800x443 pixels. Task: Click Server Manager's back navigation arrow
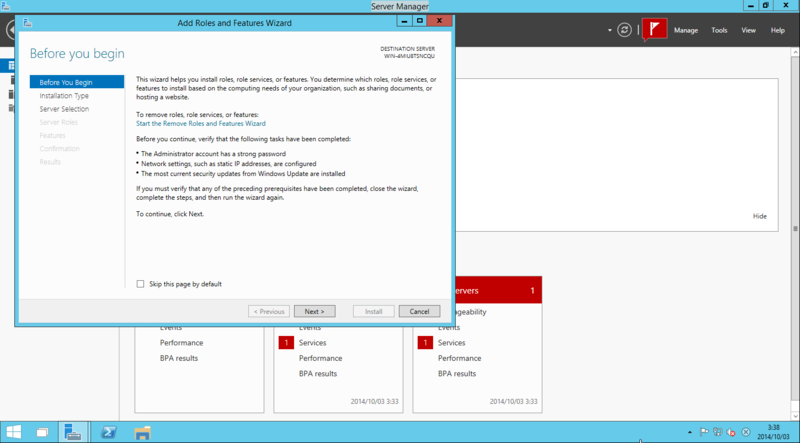10,30
